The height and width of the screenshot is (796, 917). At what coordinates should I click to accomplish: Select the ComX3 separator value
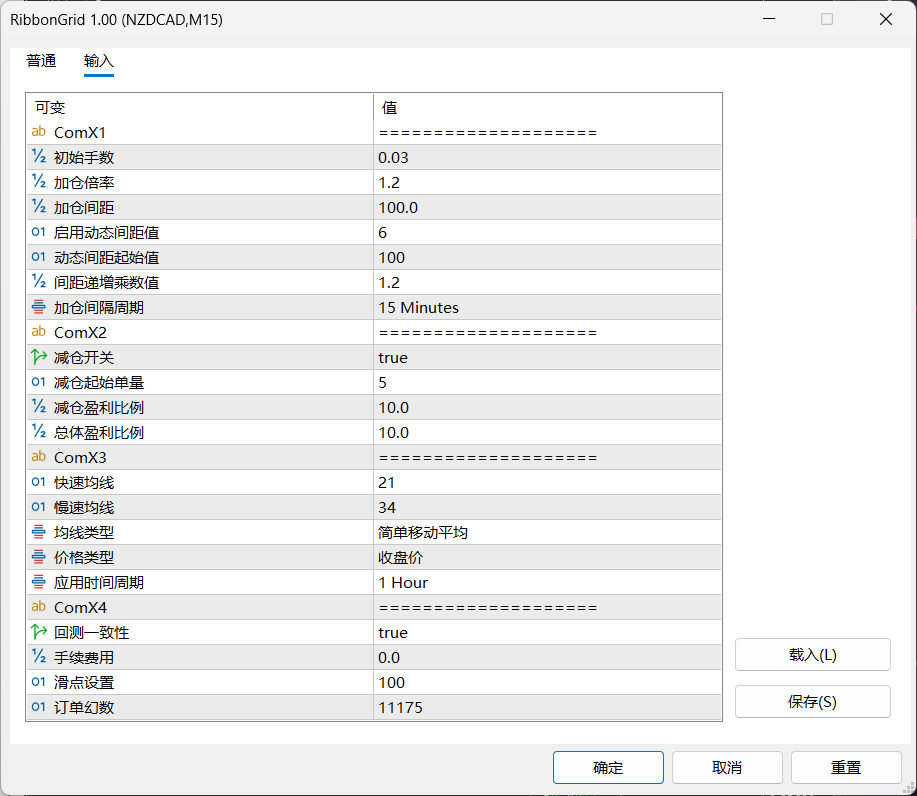click(547, 457)
